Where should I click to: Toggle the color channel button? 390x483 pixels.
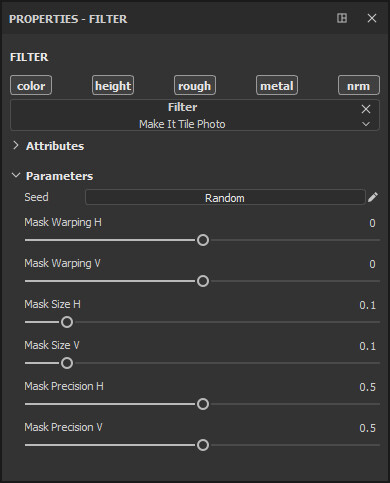coord(31,86)
